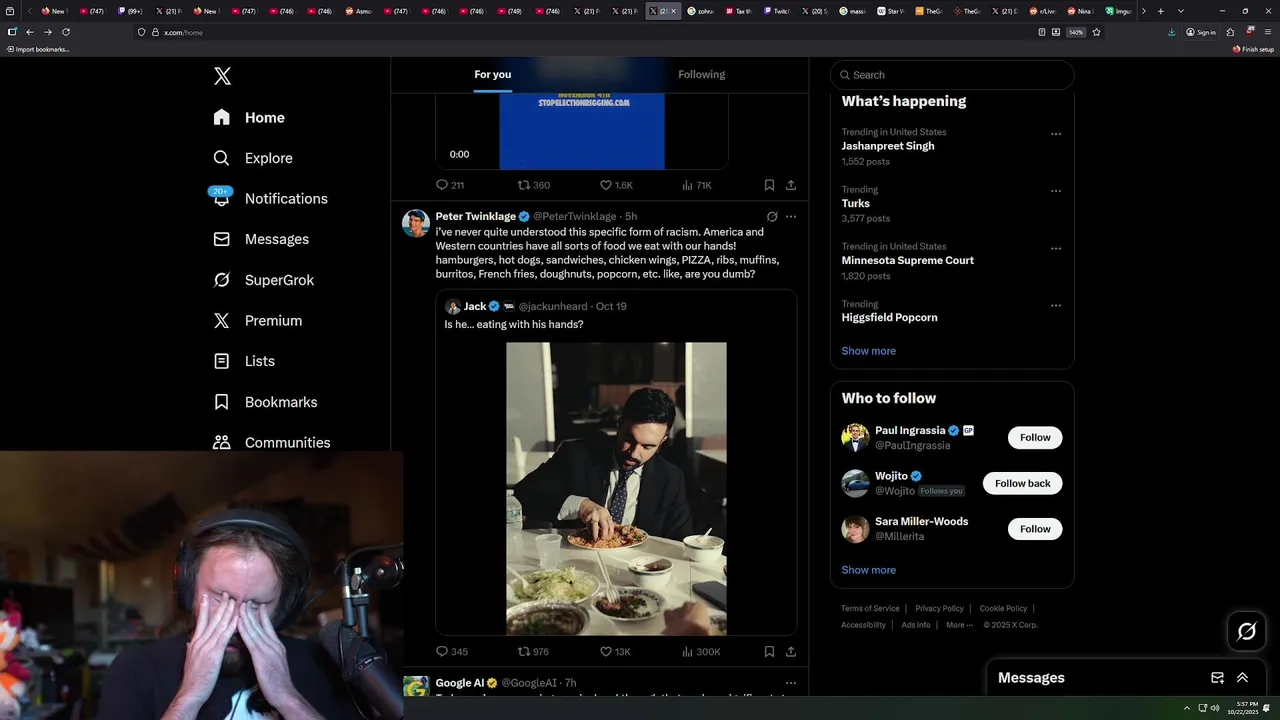The height and width of the screenshot is (720, 1280).
Task: Follow back Wojito
Action: coord(1022,483)
